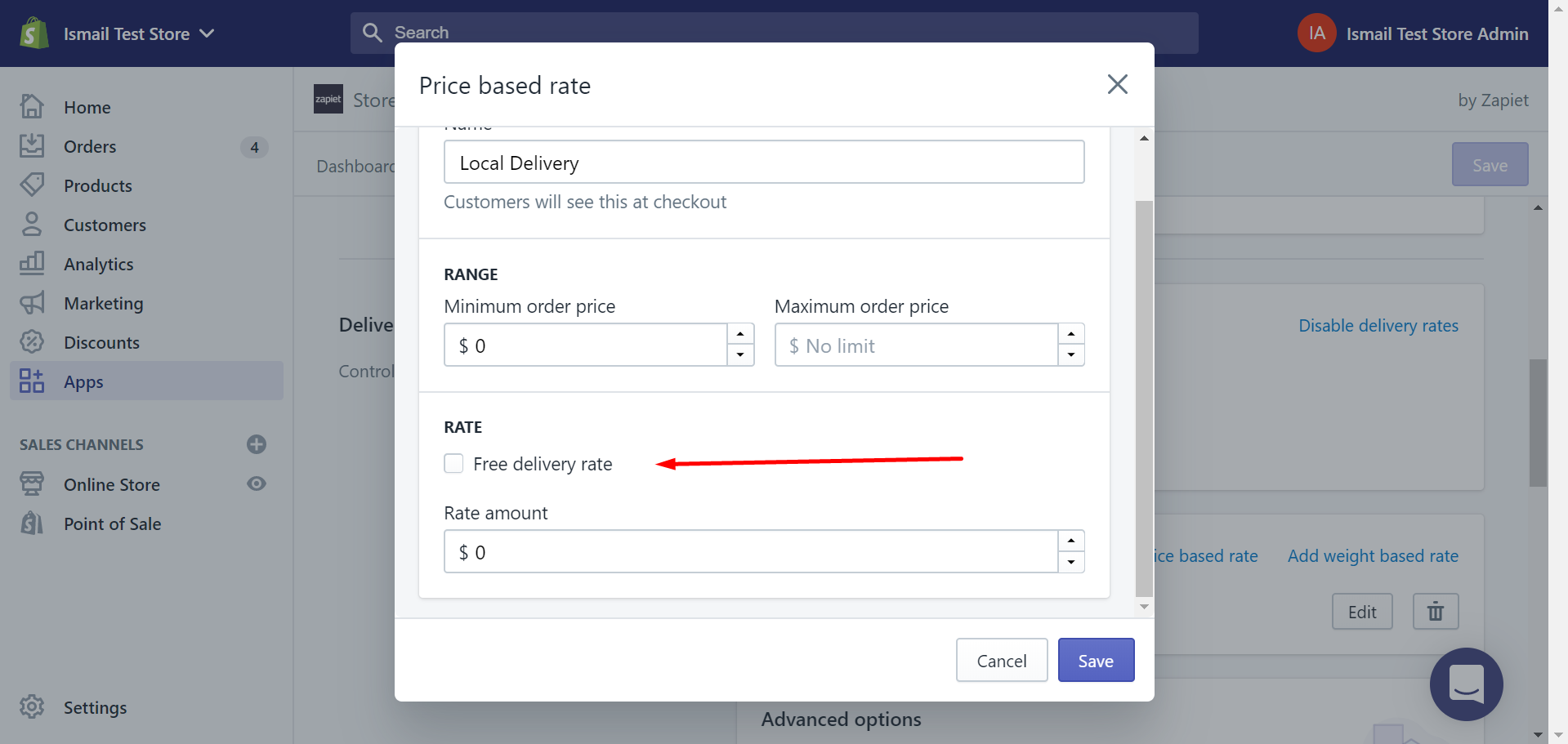The width and height of the screenshot is (1568, 744).
Task: Click the search magnifier icon
Action: tap(373, 33)
